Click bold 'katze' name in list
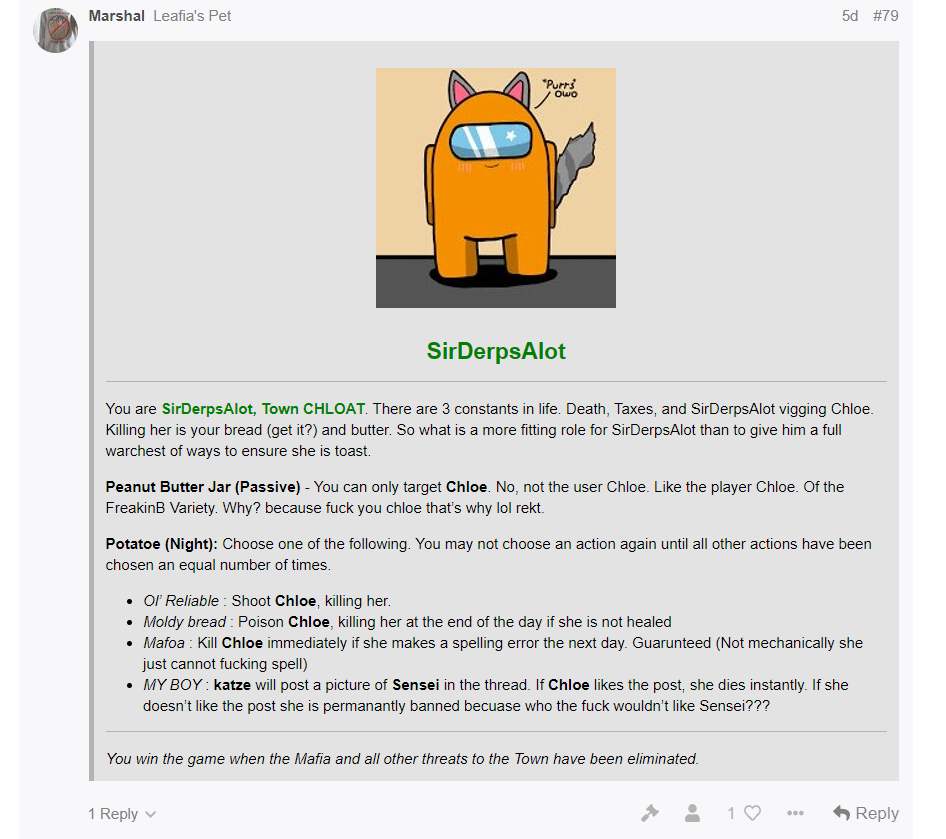Image resolution: width=946 pixels, height=839 pixels. coord(232,685)
